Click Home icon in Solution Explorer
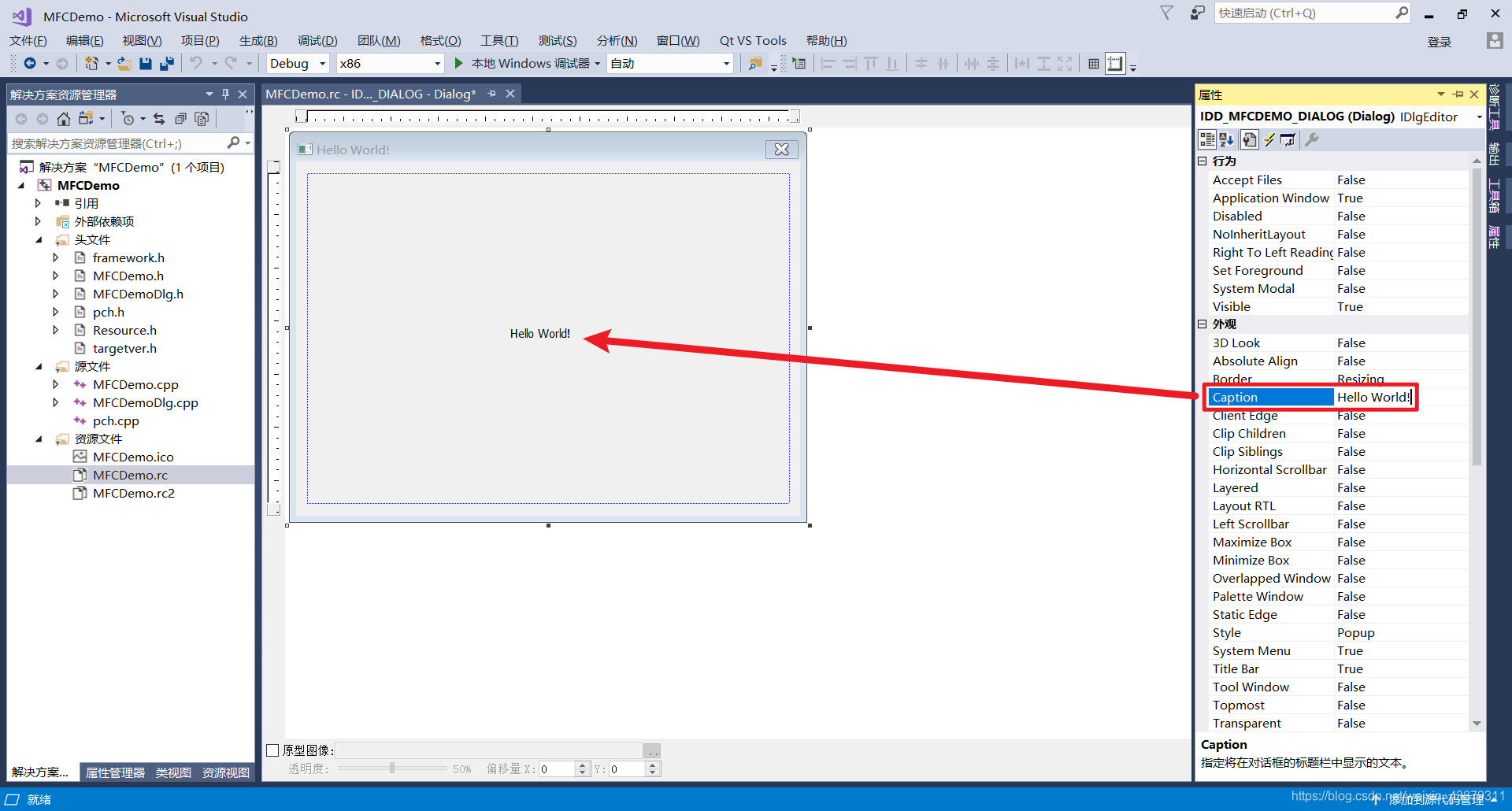1512x811 pixels. click(x=64, y=119)
